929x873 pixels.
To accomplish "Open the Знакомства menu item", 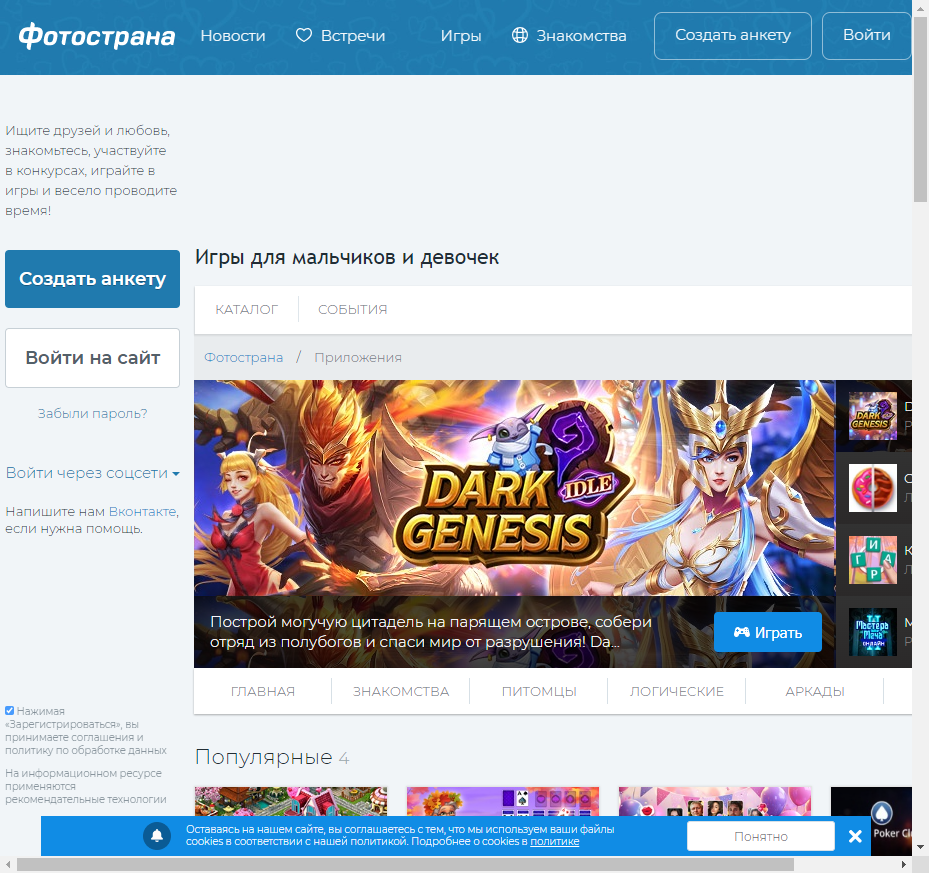I will click(581, 36).
